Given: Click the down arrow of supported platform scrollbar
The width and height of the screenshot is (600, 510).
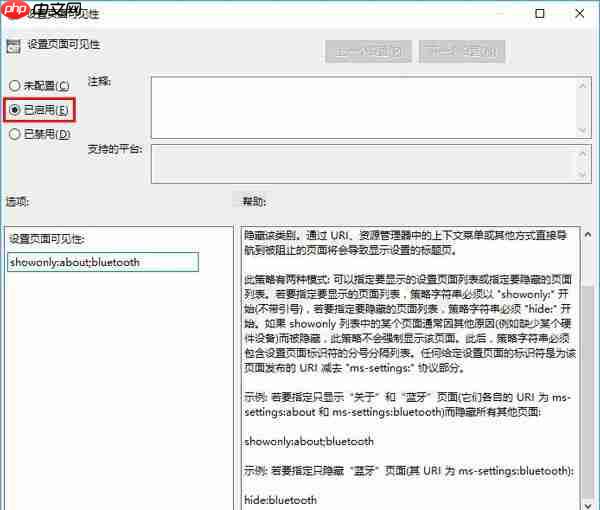Looking at the screenshot, I should [583, 174].
